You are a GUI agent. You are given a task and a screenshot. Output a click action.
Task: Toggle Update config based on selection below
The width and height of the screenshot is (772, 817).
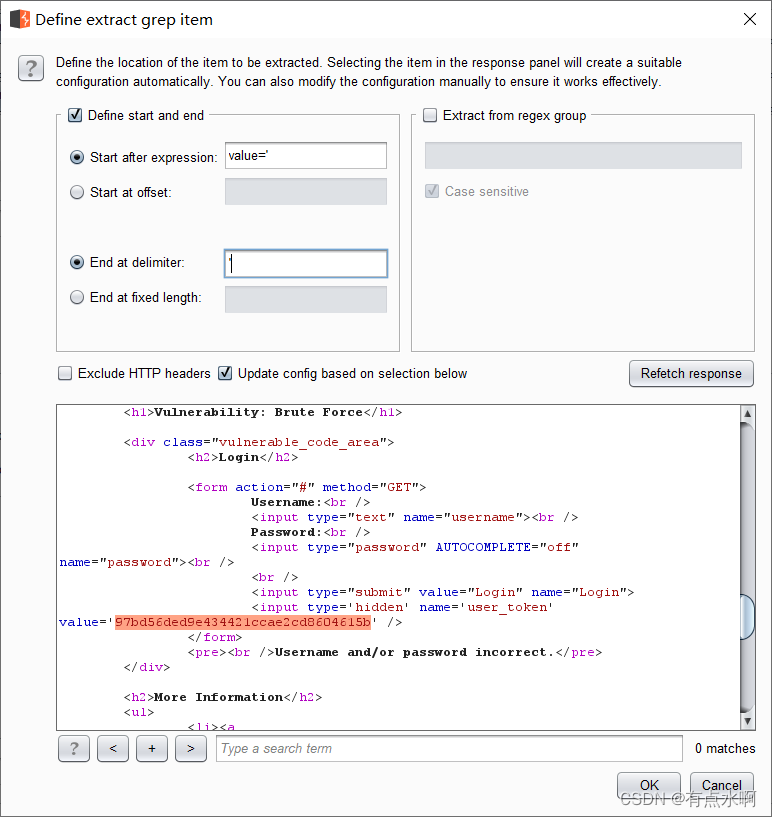tap(225, 373)
